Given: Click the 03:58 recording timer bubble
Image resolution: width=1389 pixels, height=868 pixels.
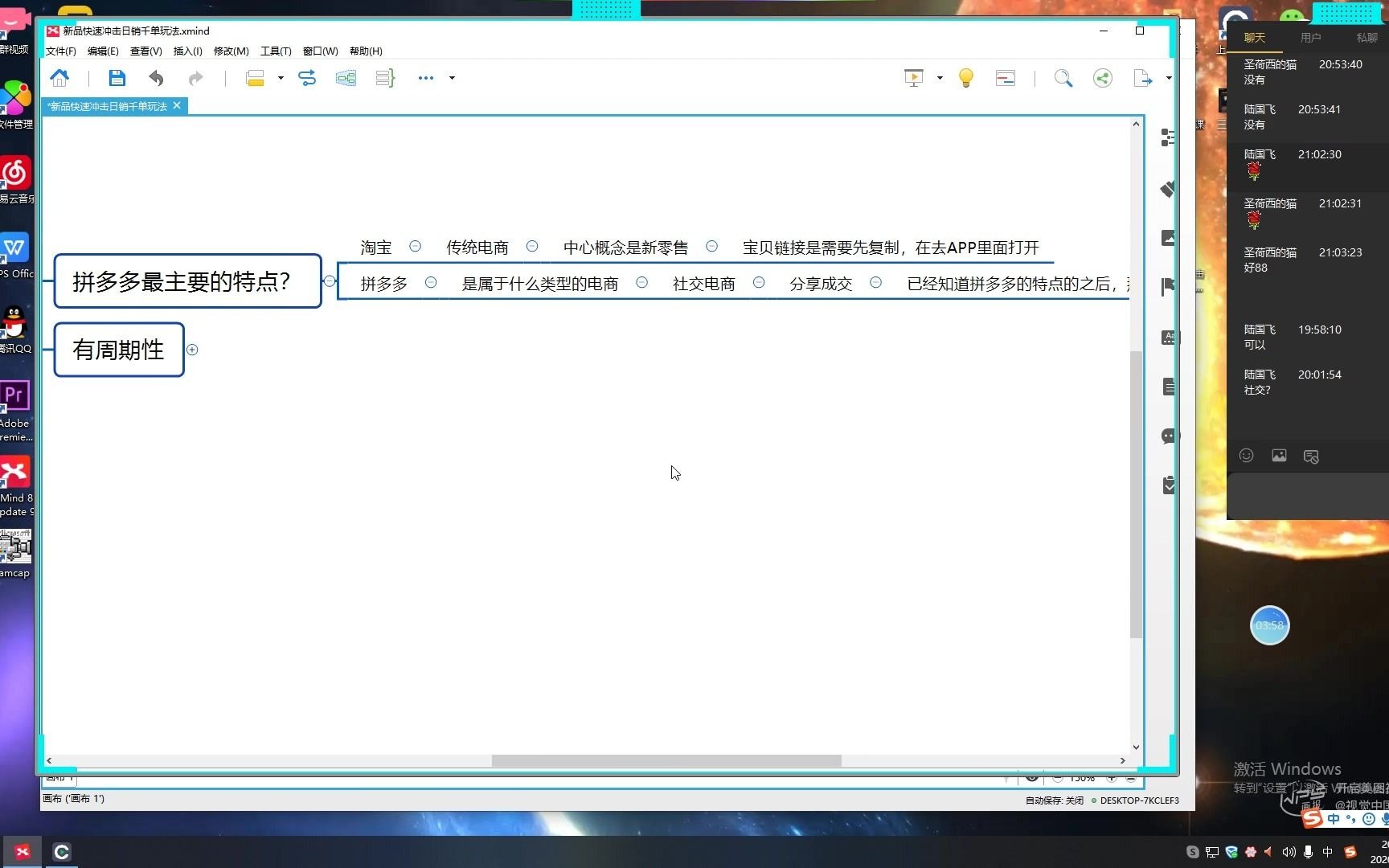Looking at the screenshot, I should click(x=1270, y=625).
